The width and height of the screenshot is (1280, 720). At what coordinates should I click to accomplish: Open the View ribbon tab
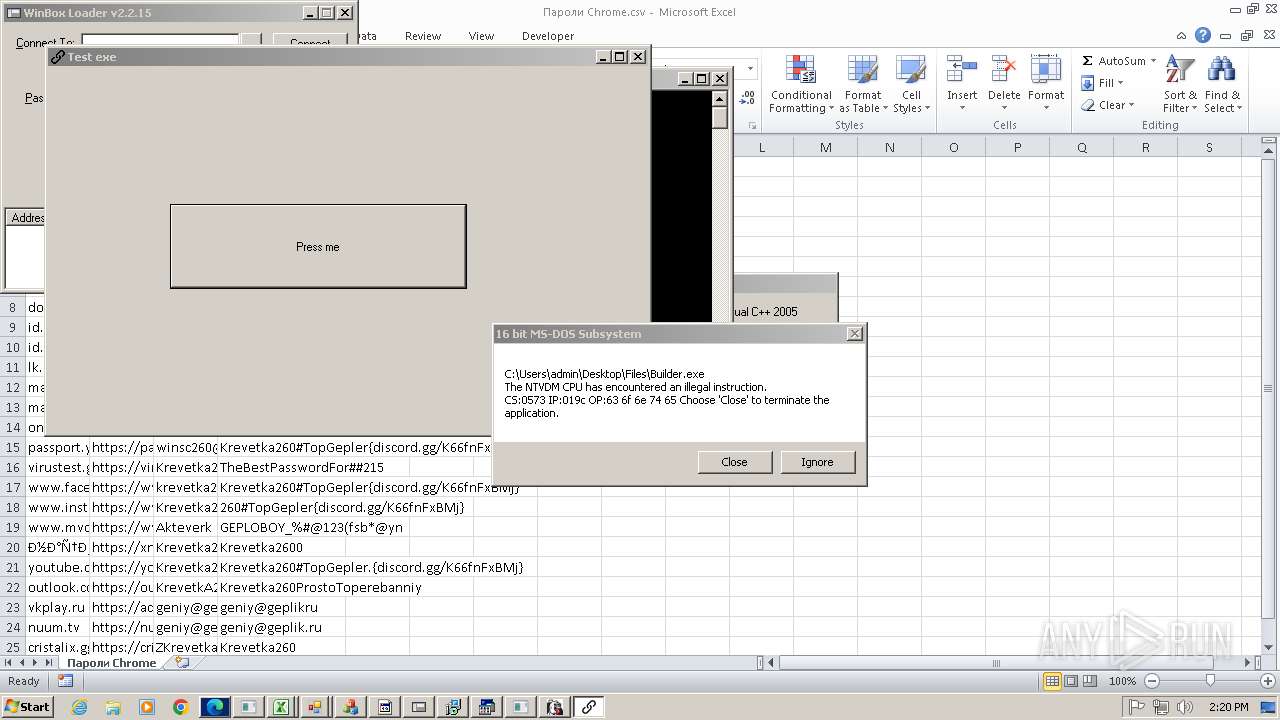(x=481, y=36)
